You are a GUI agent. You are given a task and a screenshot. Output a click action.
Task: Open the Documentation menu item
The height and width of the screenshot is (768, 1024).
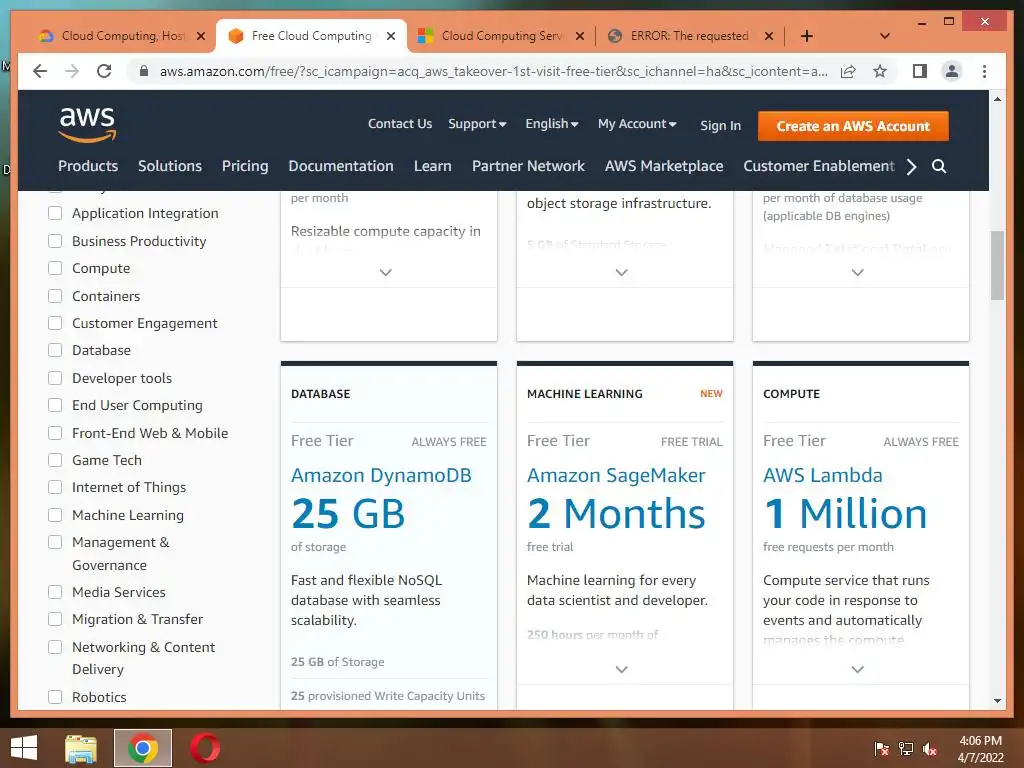click(341, 166)
